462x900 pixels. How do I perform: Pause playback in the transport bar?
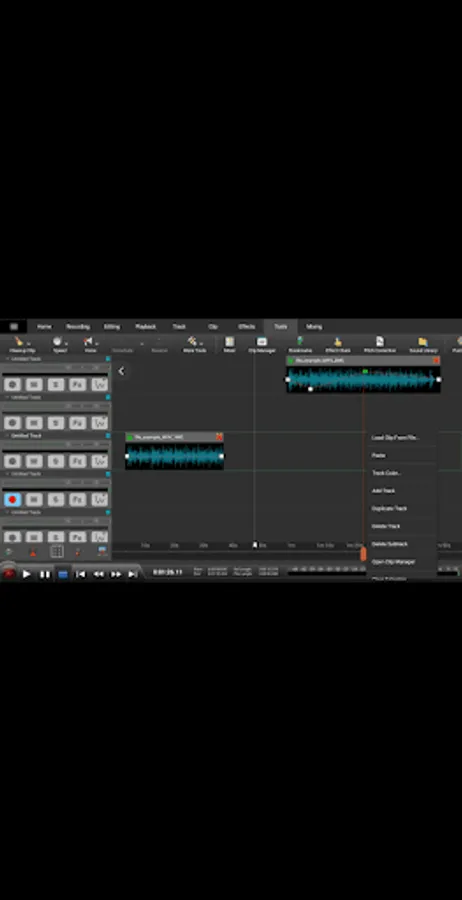(45, 574)
